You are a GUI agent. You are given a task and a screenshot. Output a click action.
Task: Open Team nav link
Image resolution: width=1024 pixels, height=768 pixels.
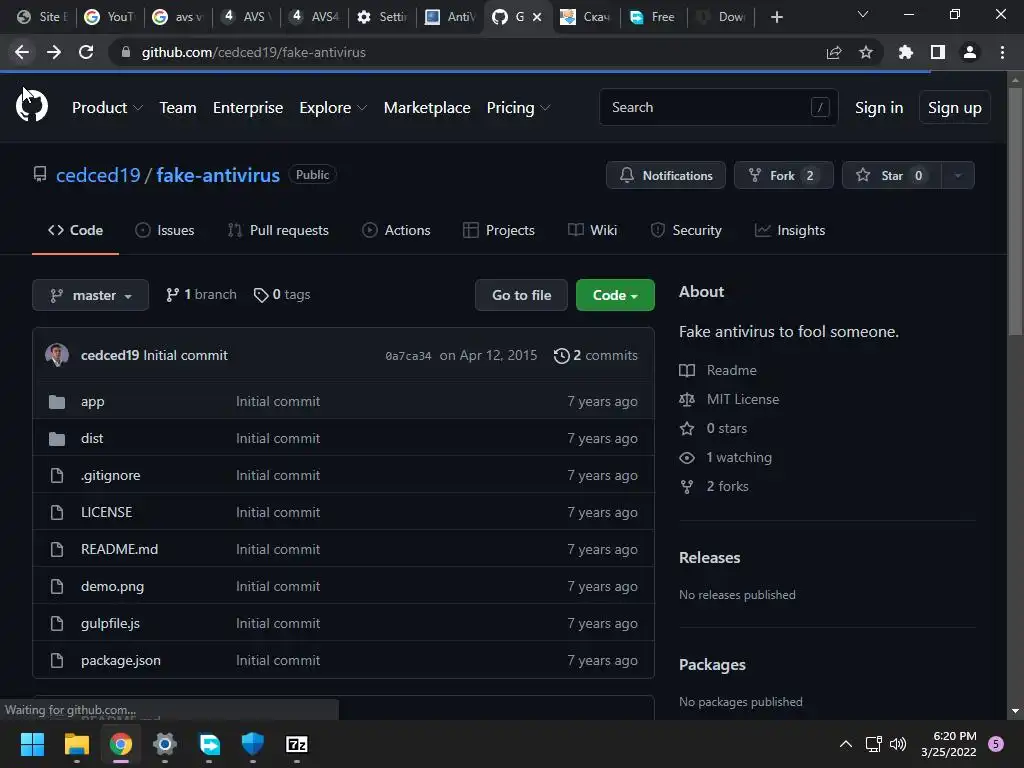178,108
